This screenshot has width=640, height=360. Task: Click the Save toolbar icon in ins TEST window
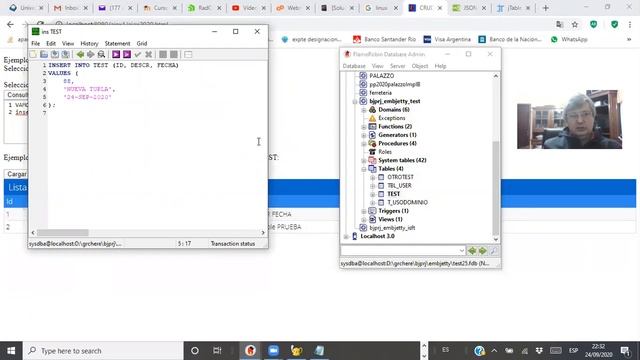(54, 54)
